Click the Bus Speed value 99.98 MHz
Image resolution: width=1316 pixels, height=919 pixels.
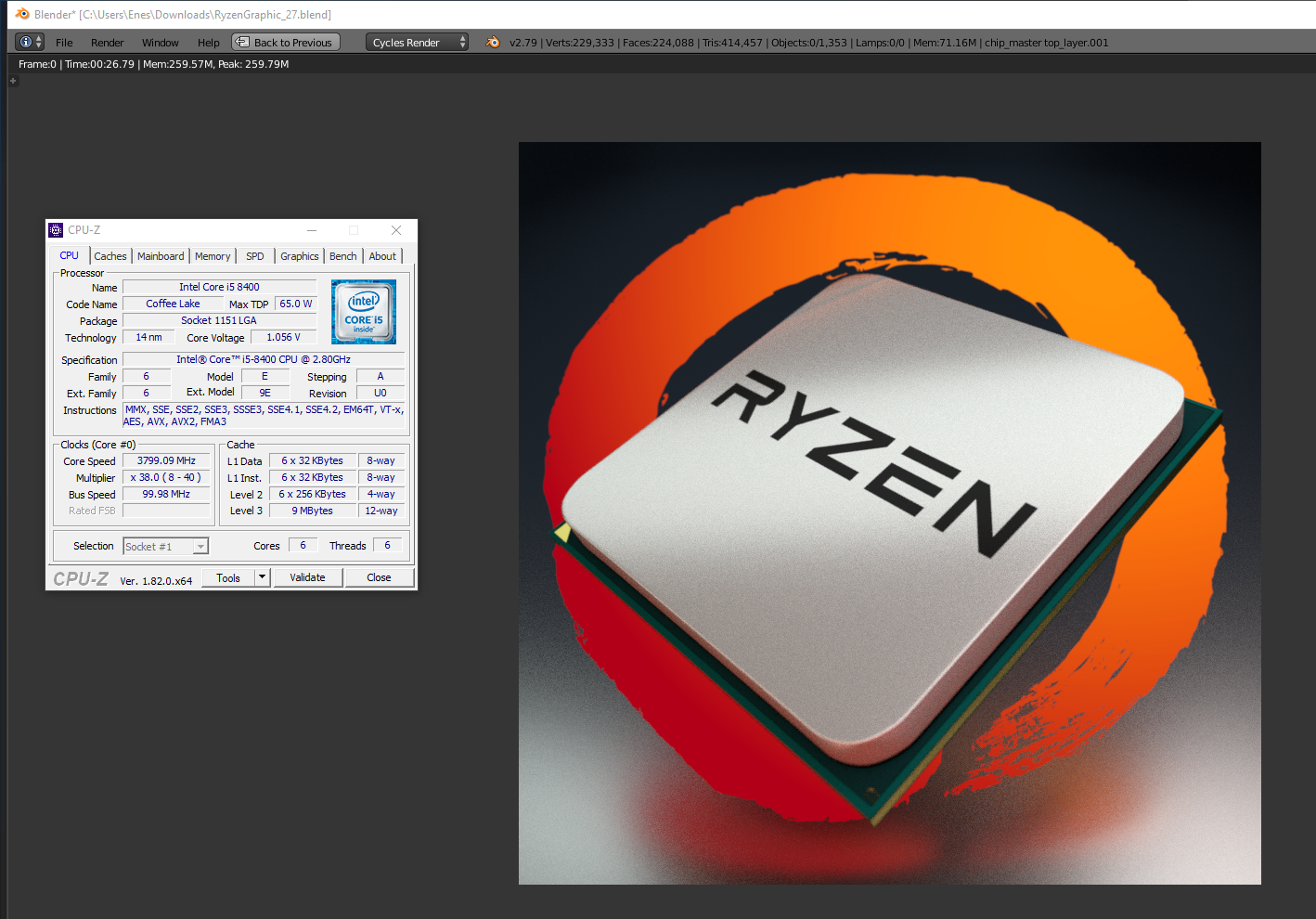[166, 495]
